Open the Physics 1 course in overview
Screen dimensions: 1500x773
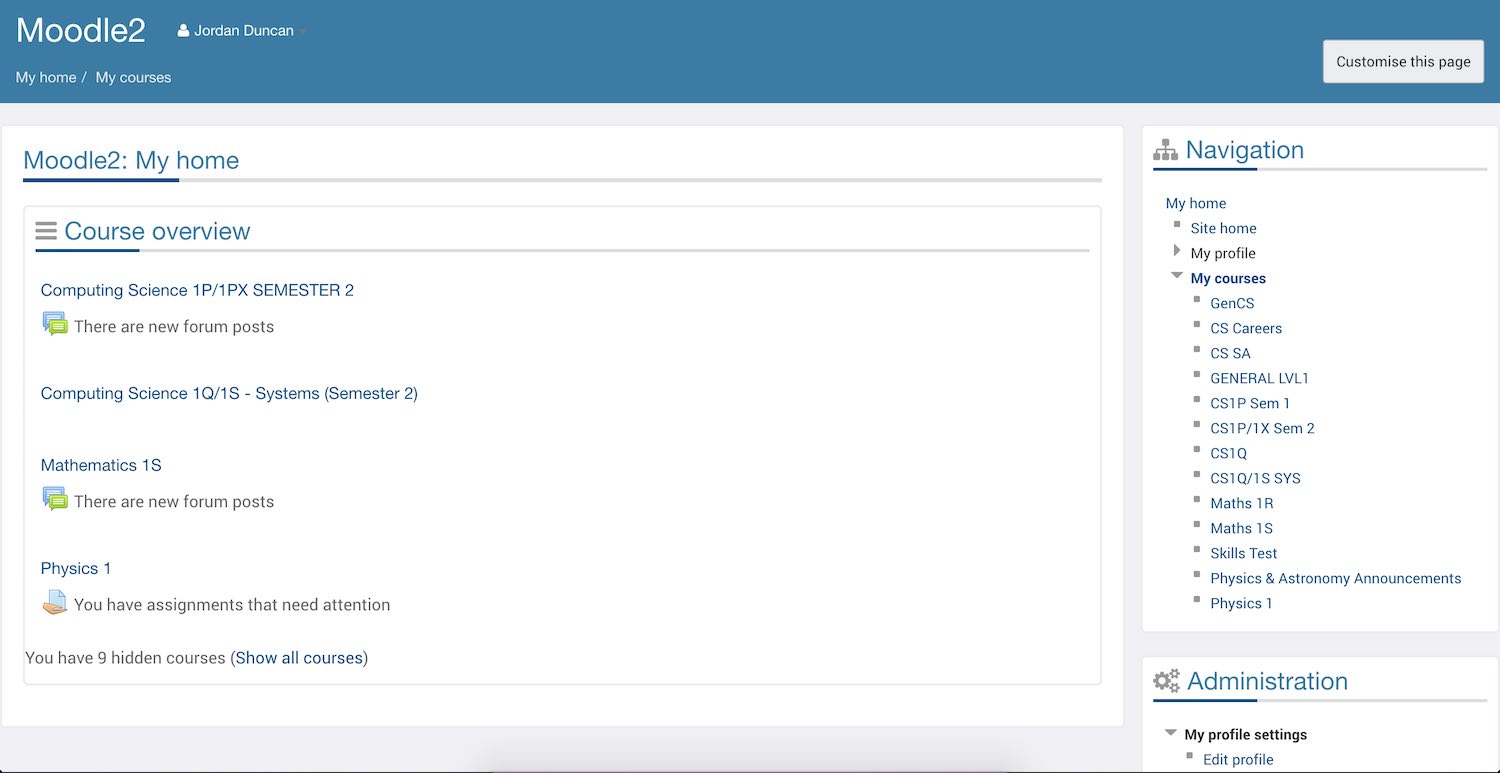click(x=76, y=568)
